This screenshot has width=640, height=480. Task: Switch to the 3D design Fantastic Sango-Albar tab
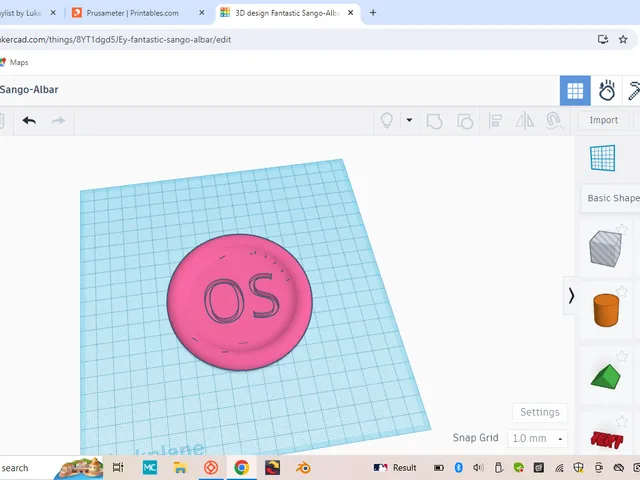click(287, 13)
